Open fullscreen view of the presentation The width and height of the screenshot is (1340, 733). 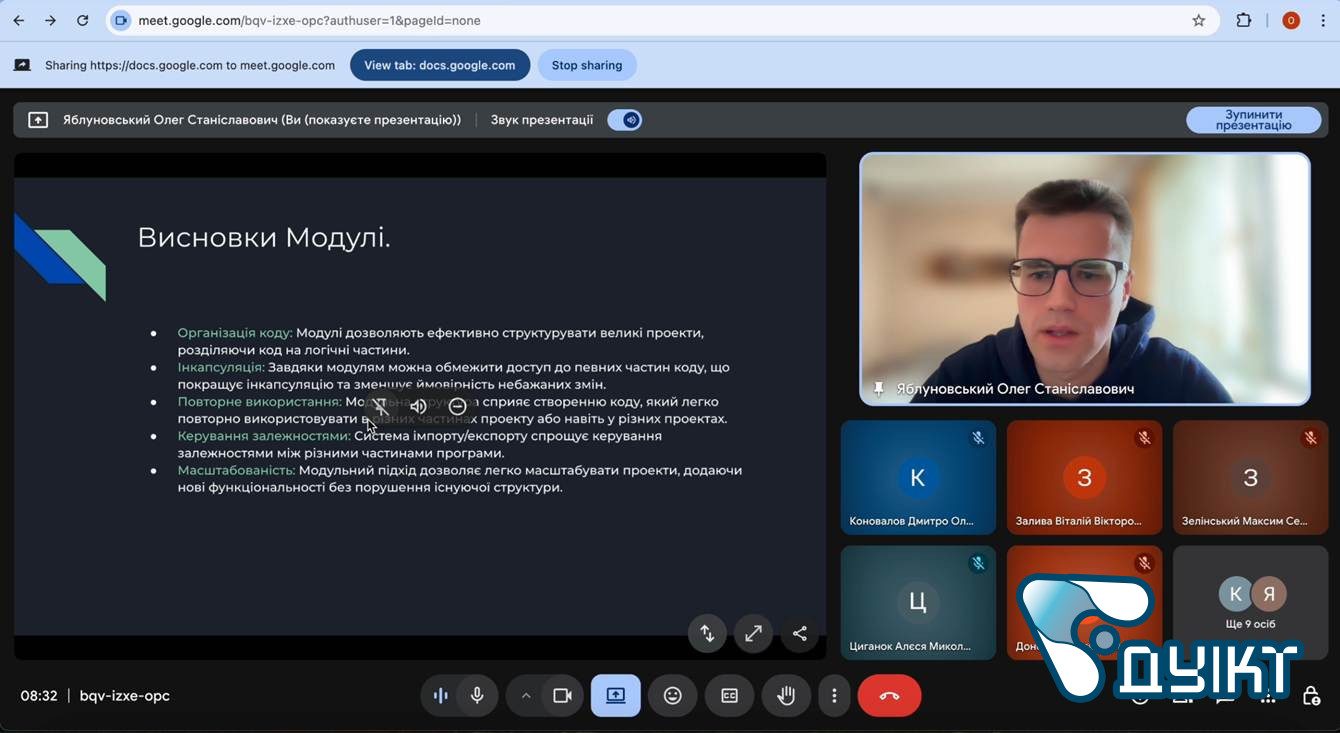click(753, 633)
